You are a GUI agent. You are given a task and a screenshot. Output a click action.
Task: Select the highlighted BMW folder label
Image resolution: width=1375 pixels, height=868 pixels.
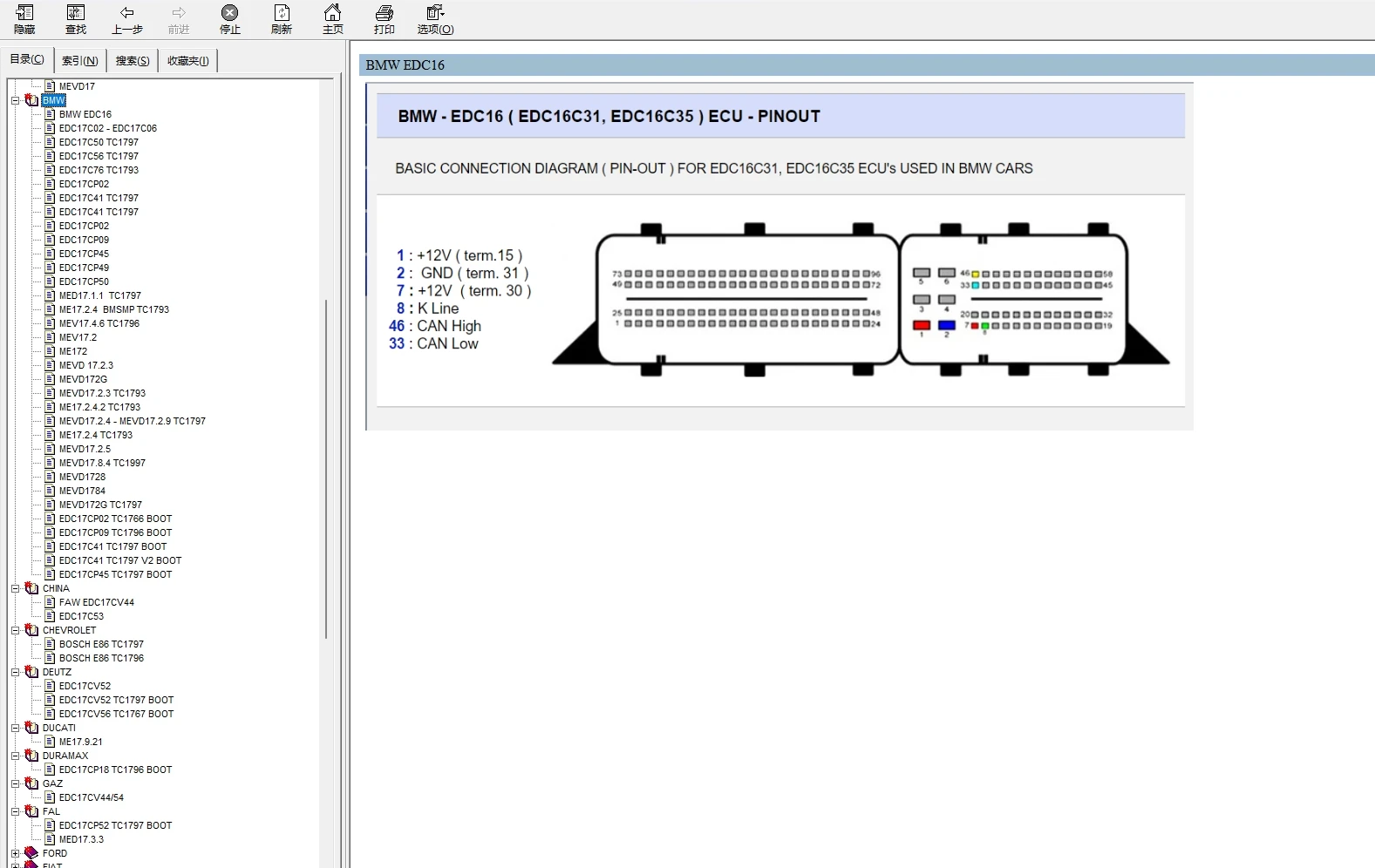[54, 100]
